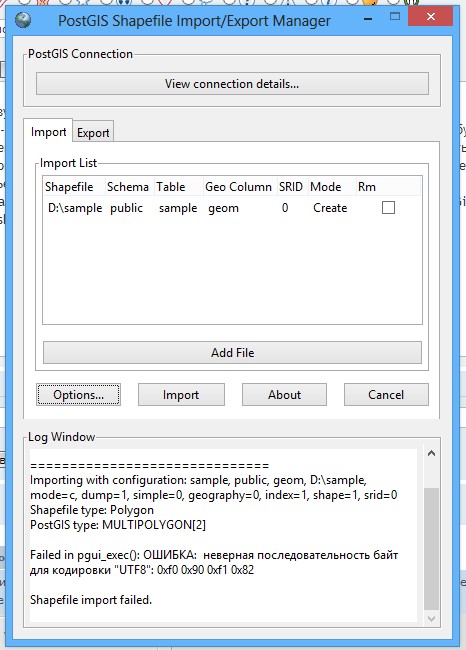Viewport: 466px width, 650px height.
Task: Switch to the Export tab
Action: pyautogui.click(x=93, y=133)
